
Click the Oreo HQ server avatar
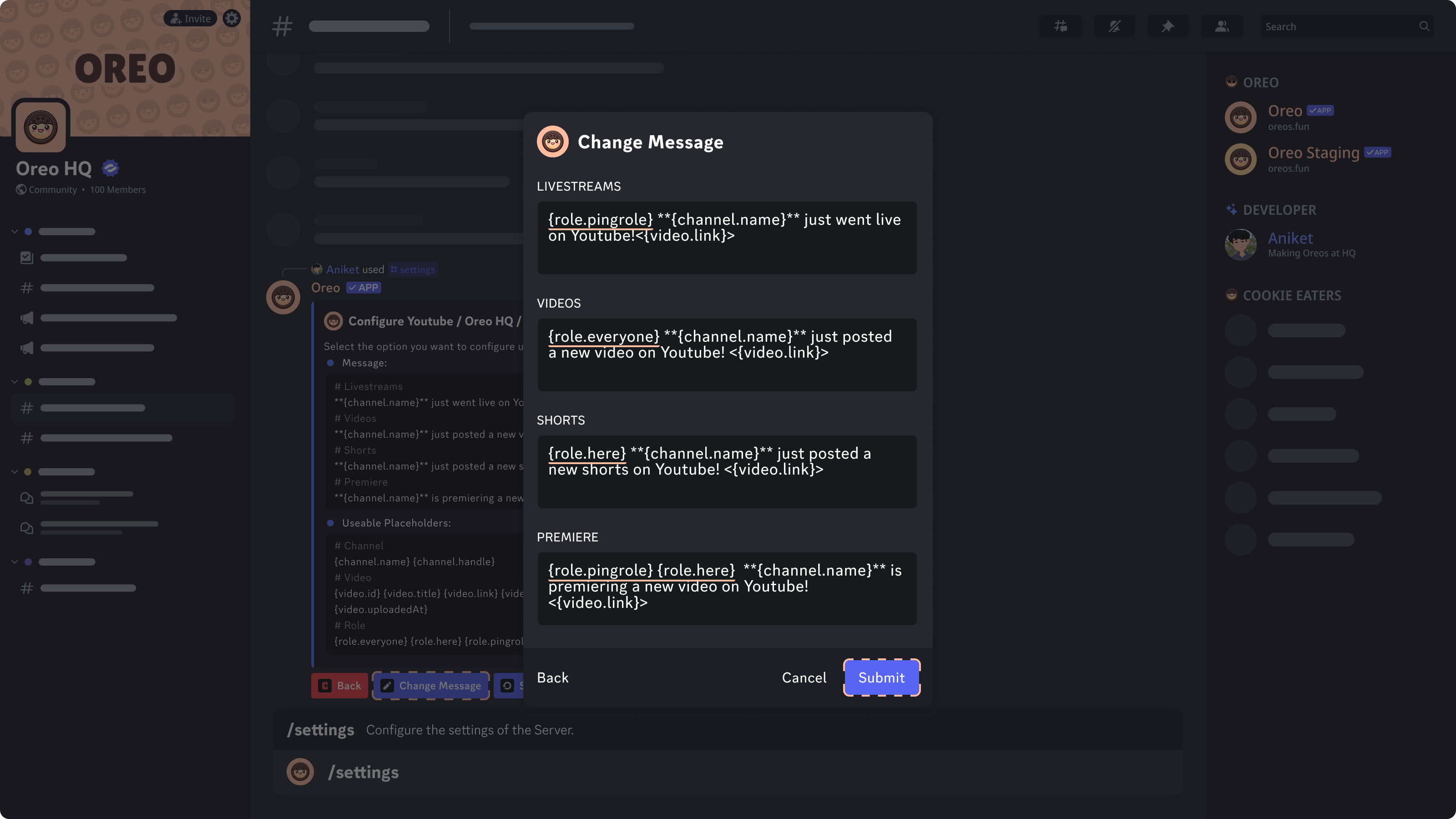[x=40, y=126]
